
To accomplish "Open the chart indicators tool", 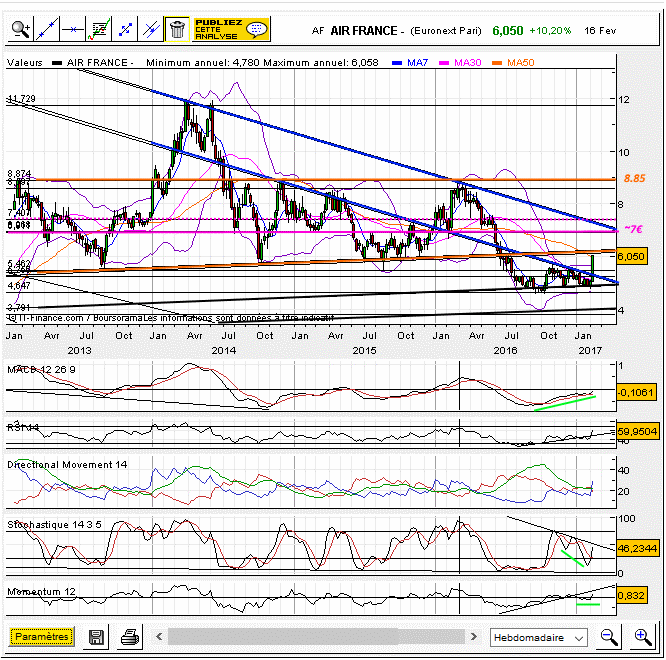I will point(99,29).
